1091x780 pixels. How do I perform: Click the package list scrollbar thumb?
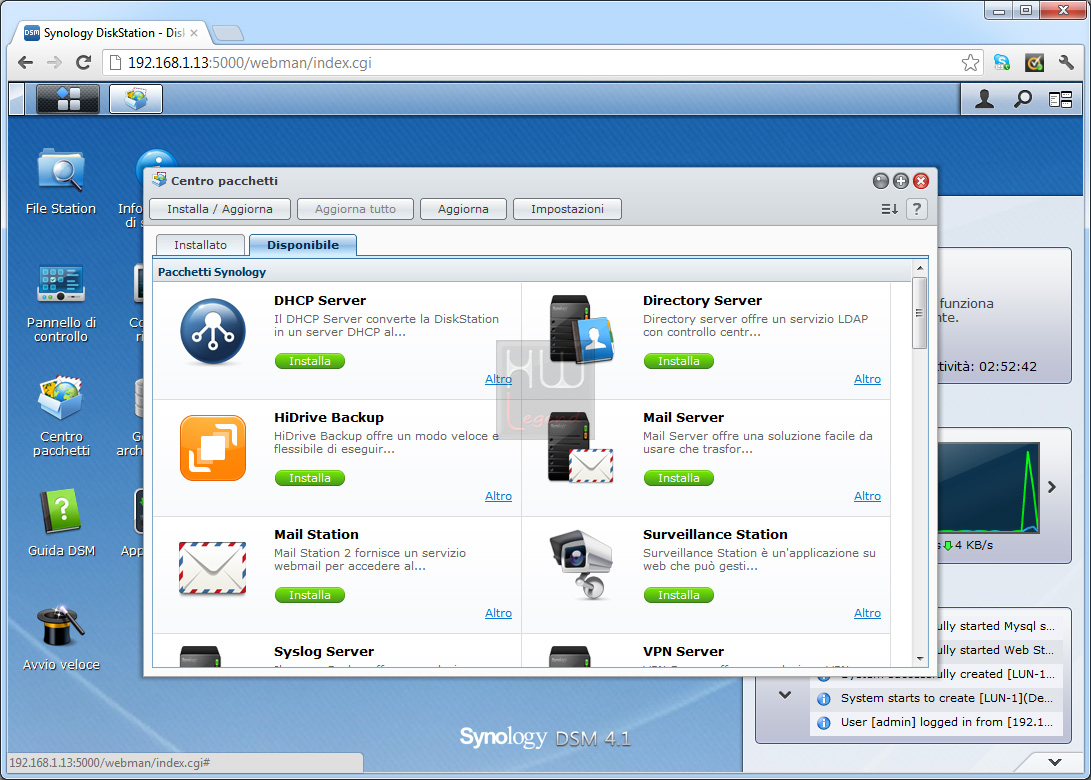pyautogui.click(x=920, y=312)
